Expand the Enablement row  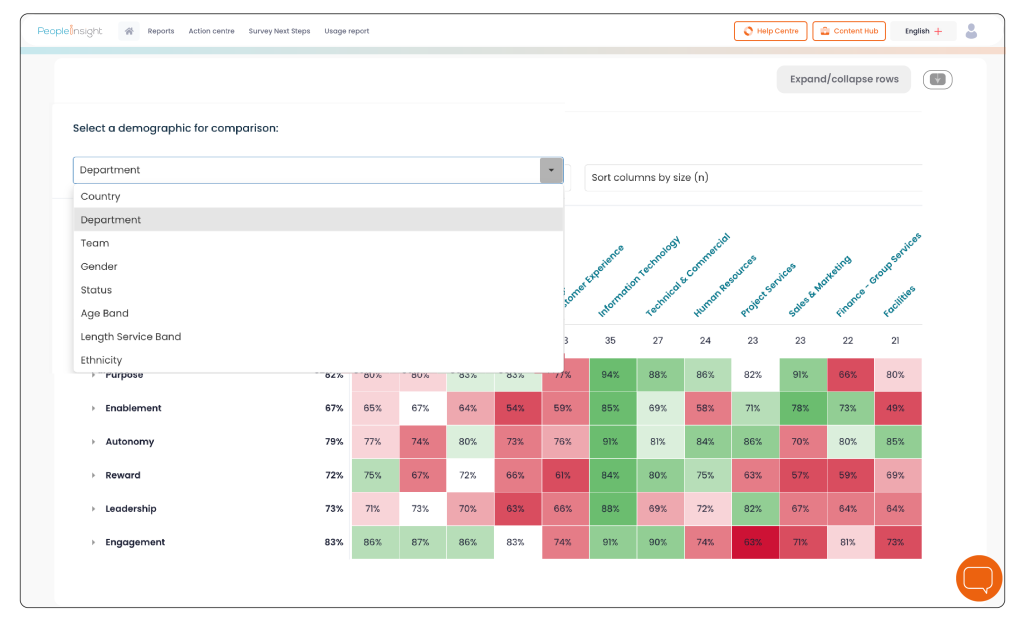(93, 408)
